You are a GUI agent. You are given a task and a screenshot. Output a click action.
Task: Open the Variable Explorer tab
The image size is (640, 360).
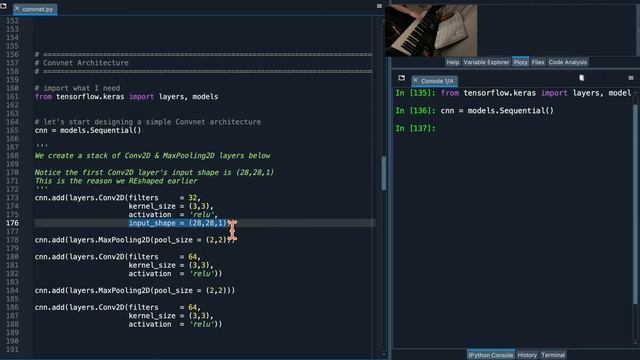point(486,62)
